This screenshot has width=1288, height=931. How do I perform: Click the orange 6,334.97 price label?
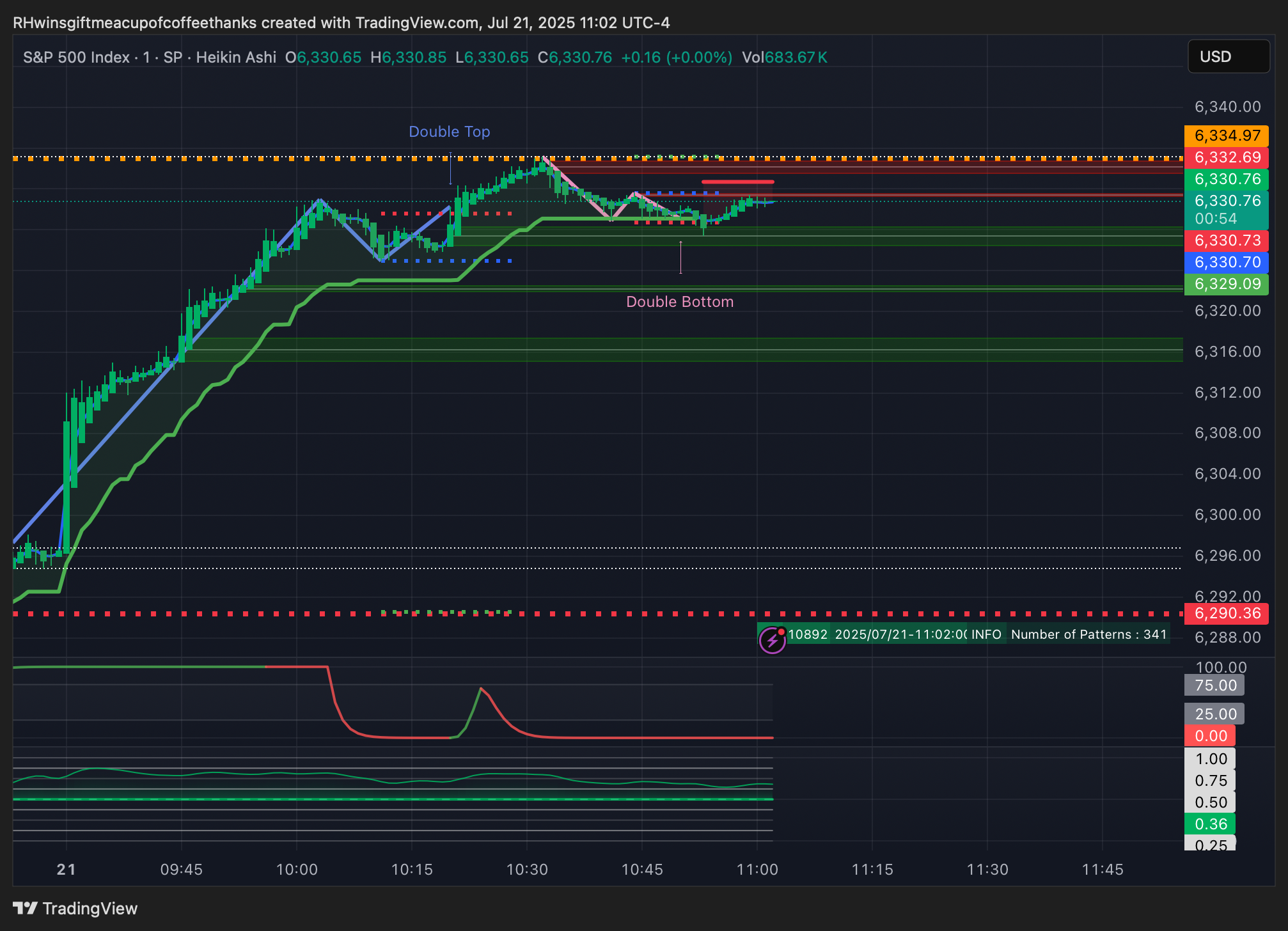1227,136
